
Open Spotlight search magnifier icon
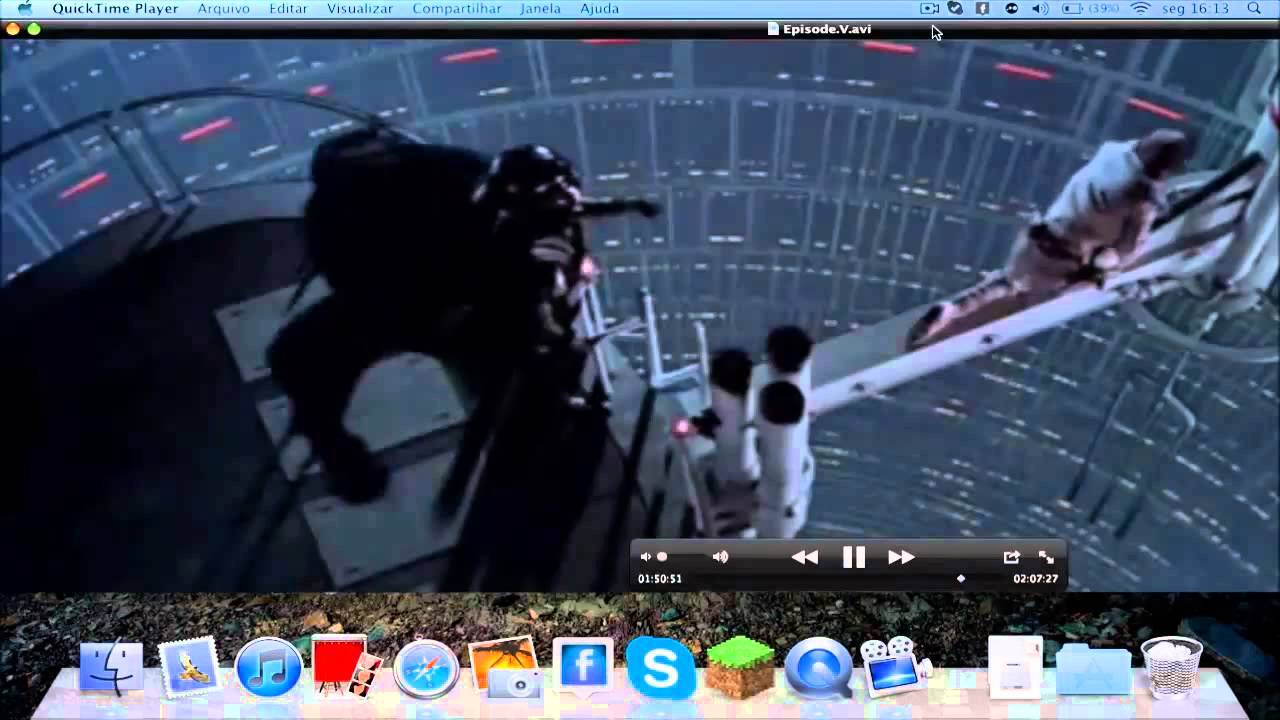tap(1254, 8)
